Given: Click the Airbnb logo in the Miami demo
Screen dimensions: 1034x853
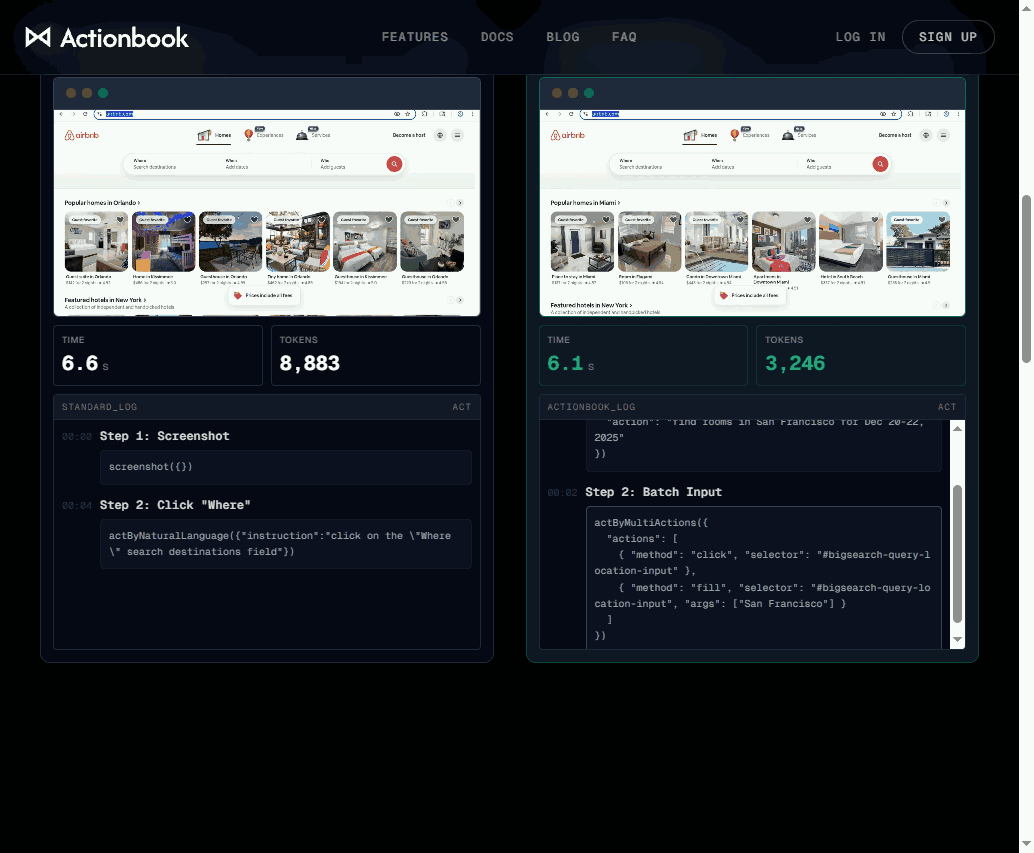Looking at the screenshot, I should coord(568,135).
